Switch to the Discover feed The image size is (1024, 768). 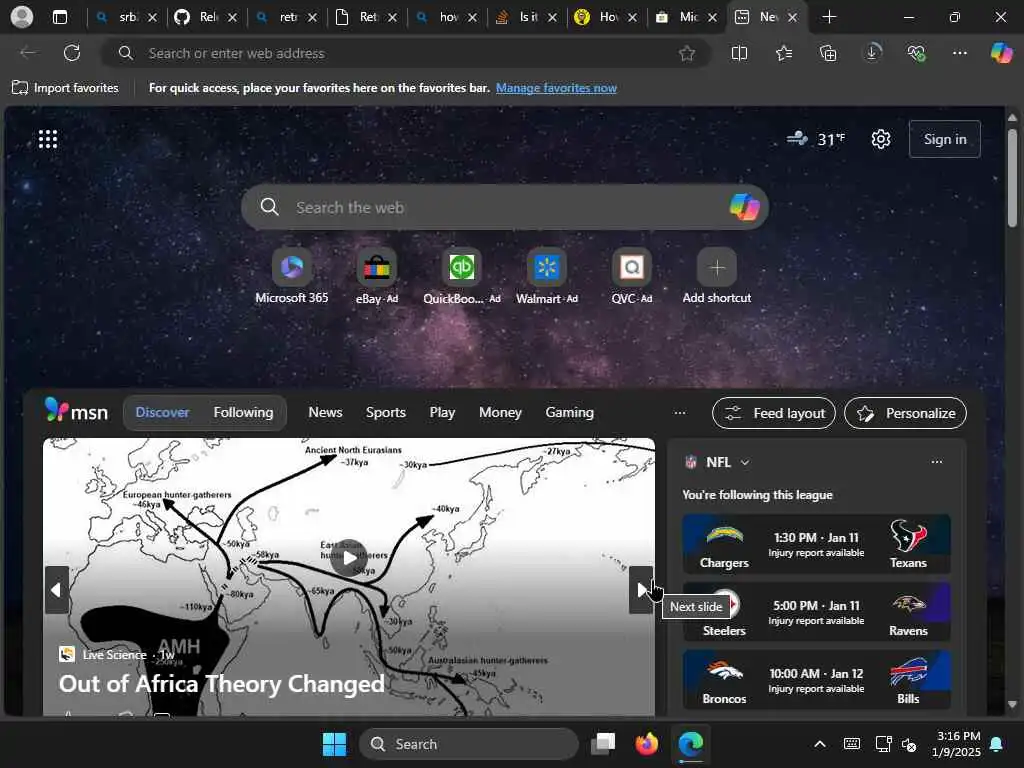point(162,412)
